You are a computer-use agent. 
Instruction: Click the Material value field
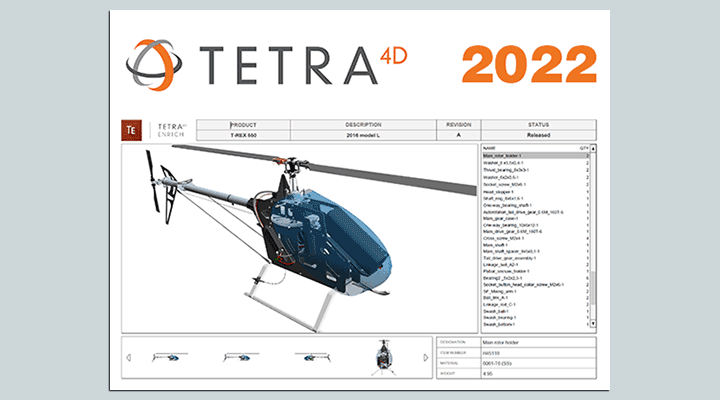pyautogui.click(x=539, y=364)
